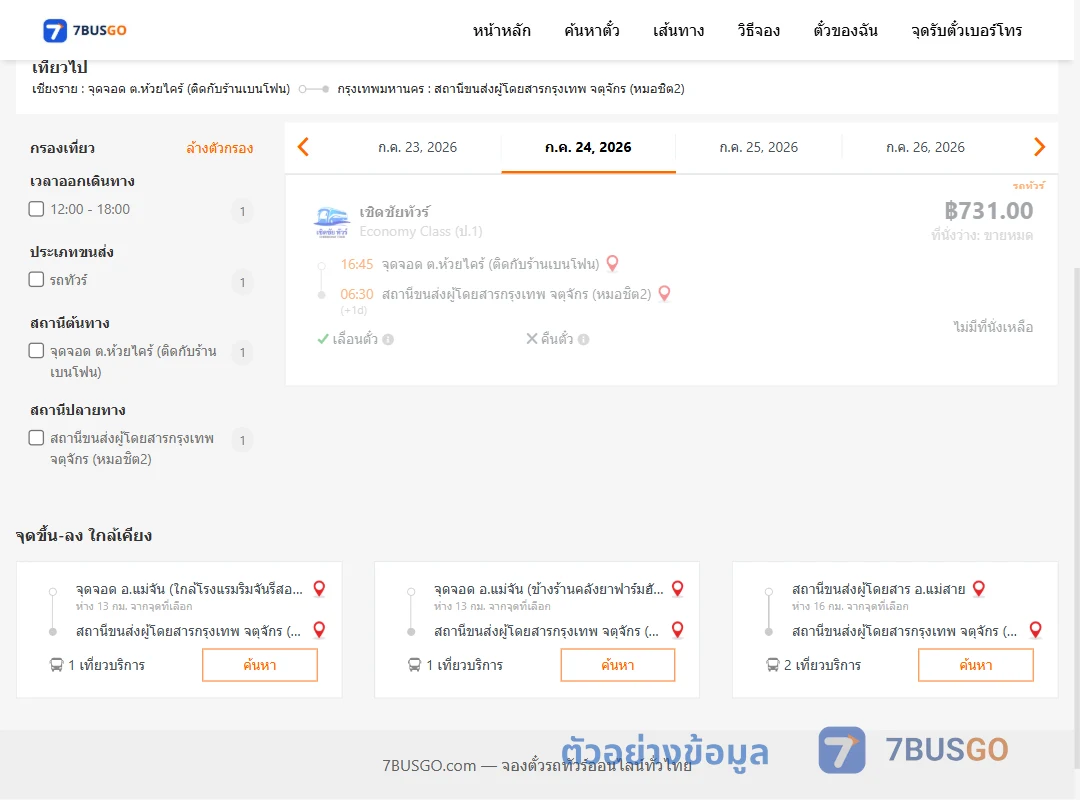Screen dimensions: 1080x800
Task: Click the ฿731.00 price text
Action: (x=988, y=210)
